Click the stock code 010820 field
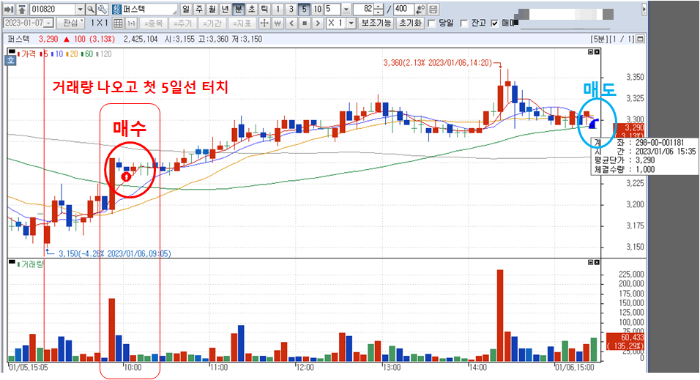 [53, 9]
